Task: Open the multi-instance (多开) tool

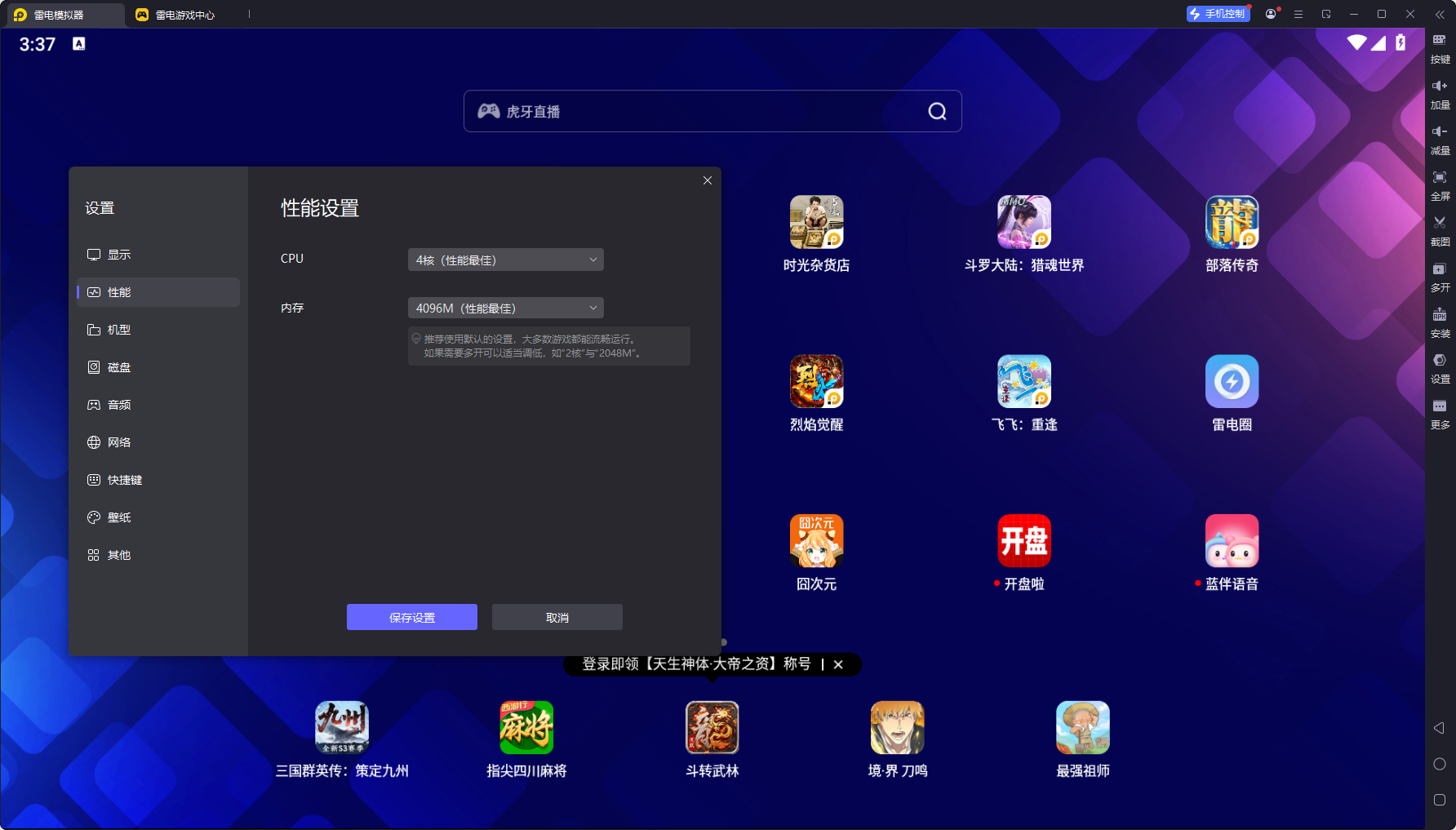Action: [1440, 269]
